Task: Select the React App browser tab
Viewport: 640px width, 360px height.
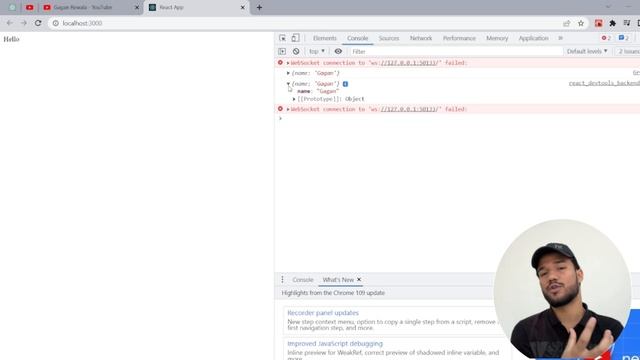Action: coord(197,7)
